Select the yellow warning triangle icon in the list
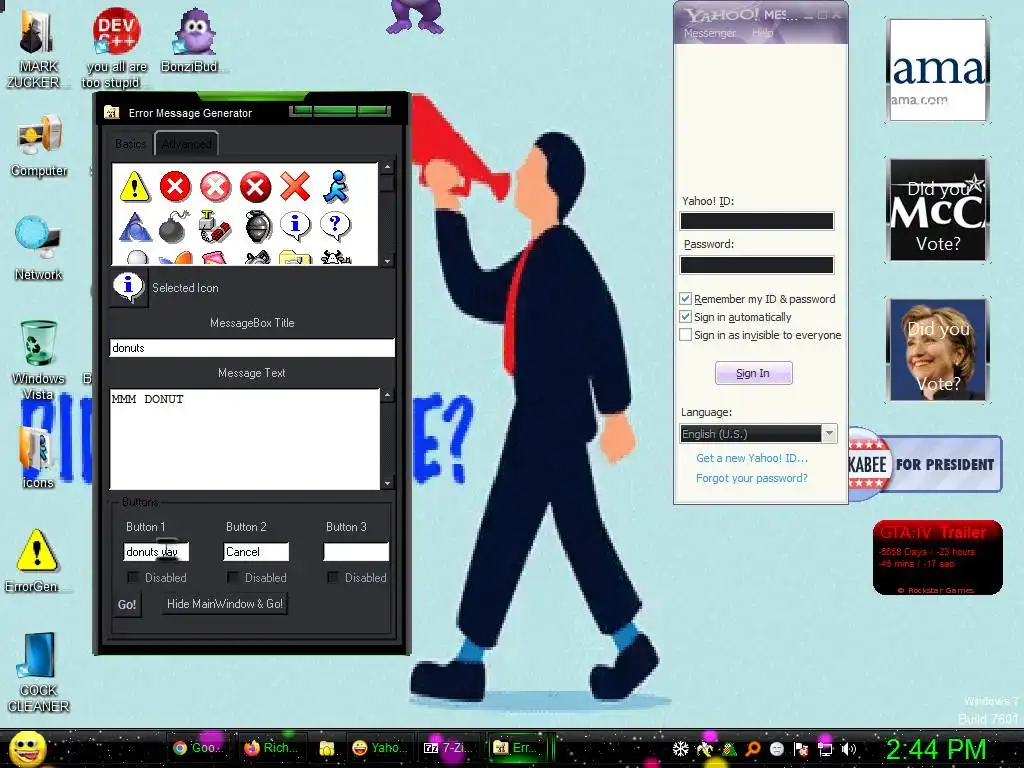The width and height of the screenshot is (1024, 768). click(x=135, y=187)
